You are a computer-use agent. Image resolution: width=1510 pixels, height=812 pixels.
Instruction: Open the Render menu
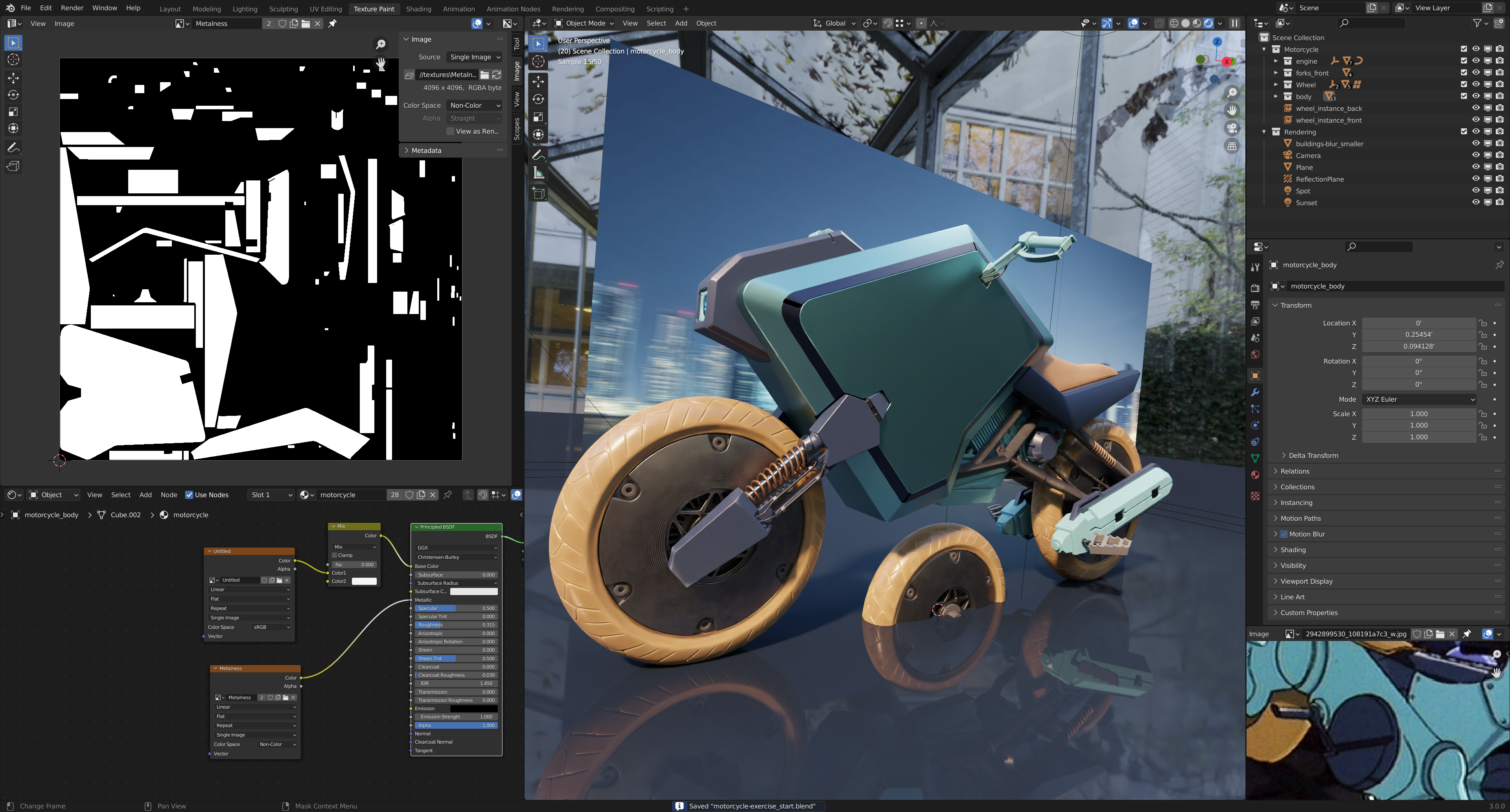tap(72, 8)
